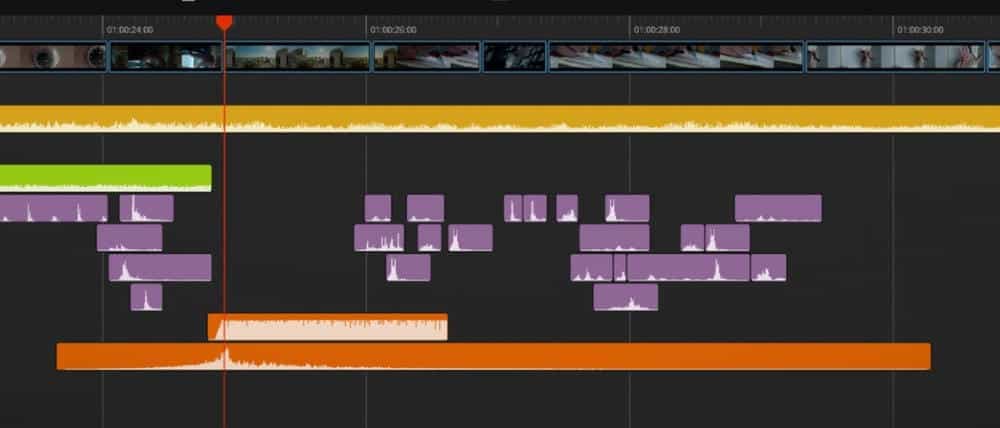Viewport: 1000px width, 428px height.
Task: Select the light orange audio clip with dense waveform
Action: pos(328,327)
